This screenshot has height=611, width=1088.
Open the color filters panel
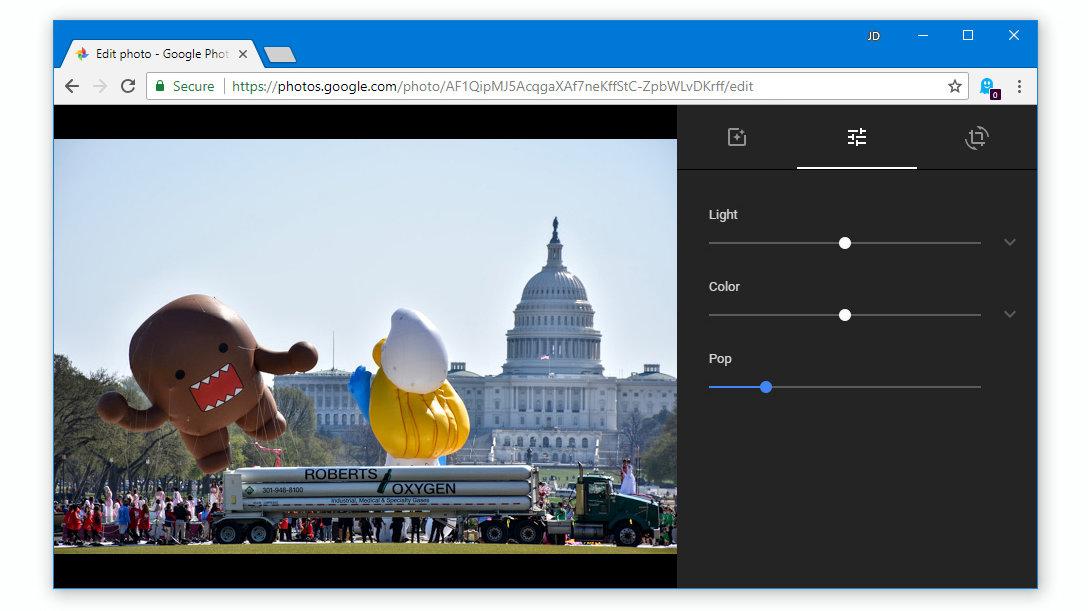(x=736, y=138)
